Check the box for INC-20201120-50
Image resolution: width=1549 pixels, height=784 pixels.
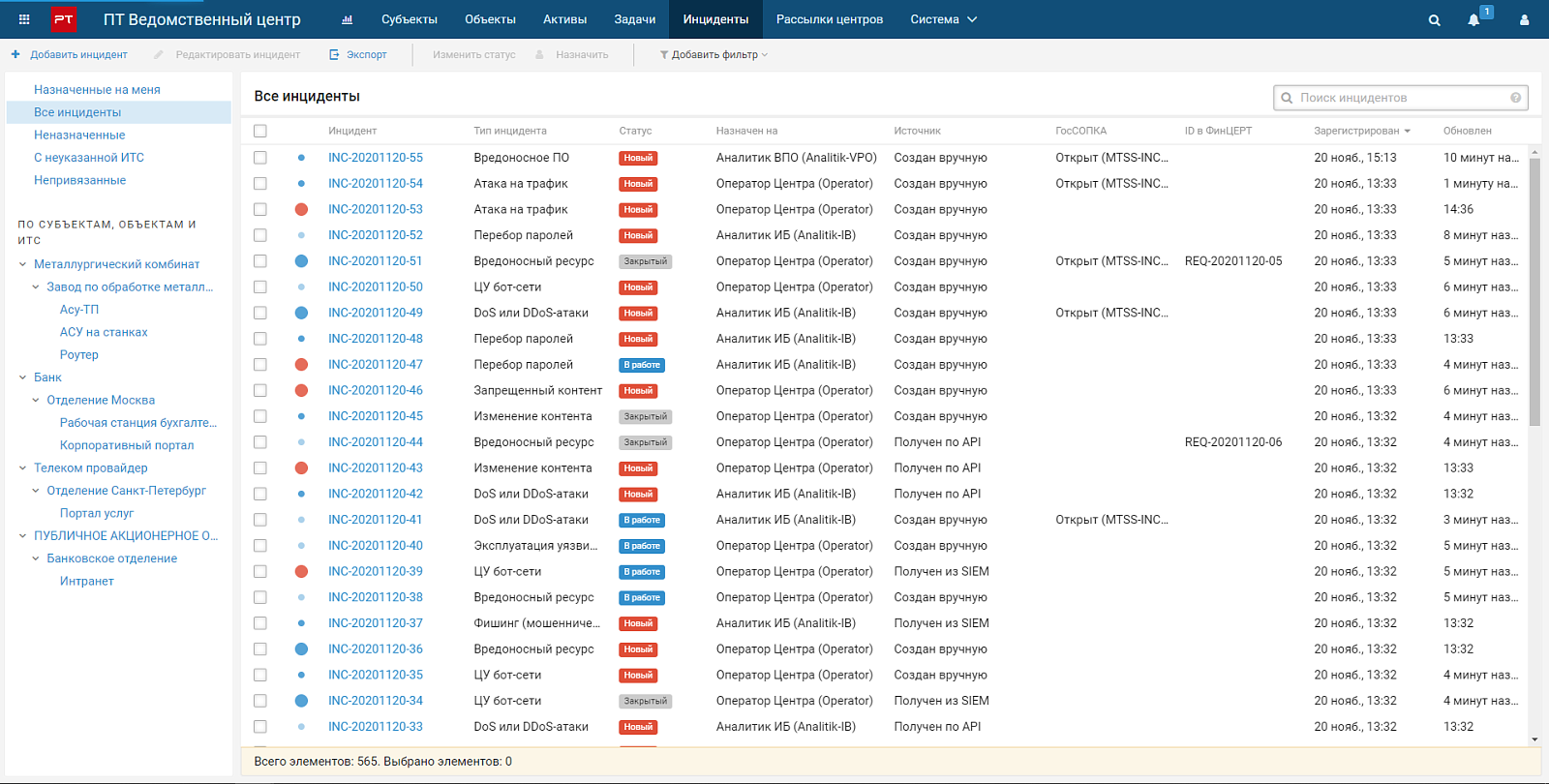tap(260, 287)
